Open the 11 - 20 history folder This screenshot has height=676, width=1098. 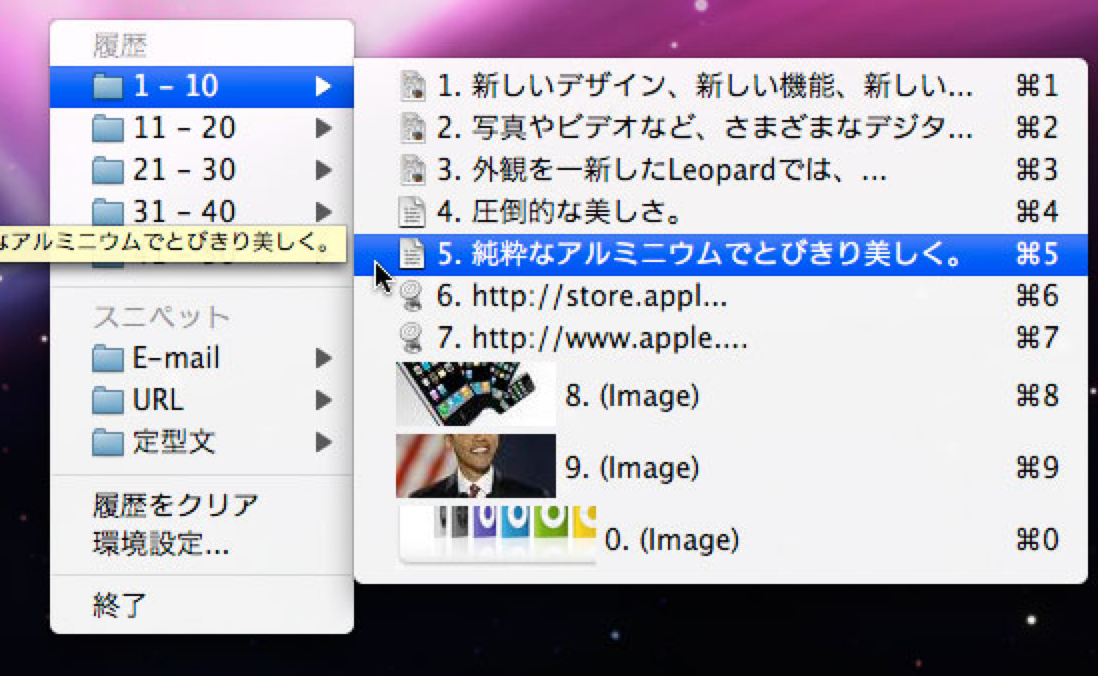202,128
